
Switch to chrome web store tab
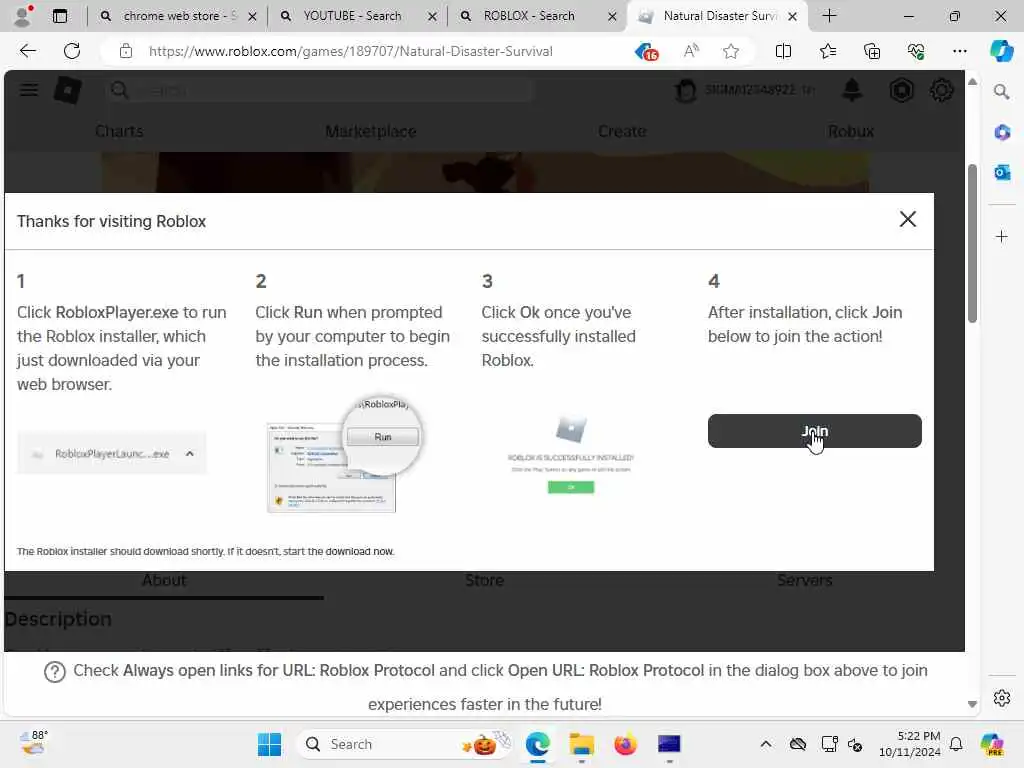[178, 16]
